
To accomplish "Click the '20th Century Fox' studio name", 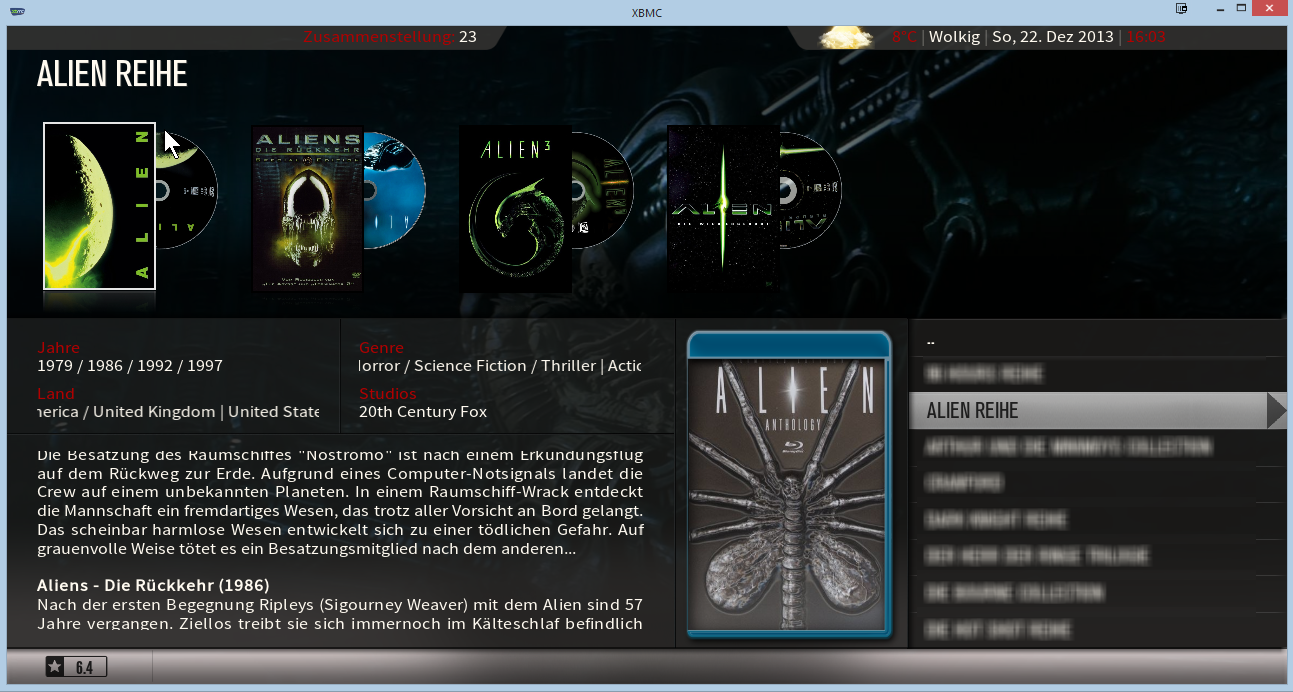I will click(x=424, y=412).
